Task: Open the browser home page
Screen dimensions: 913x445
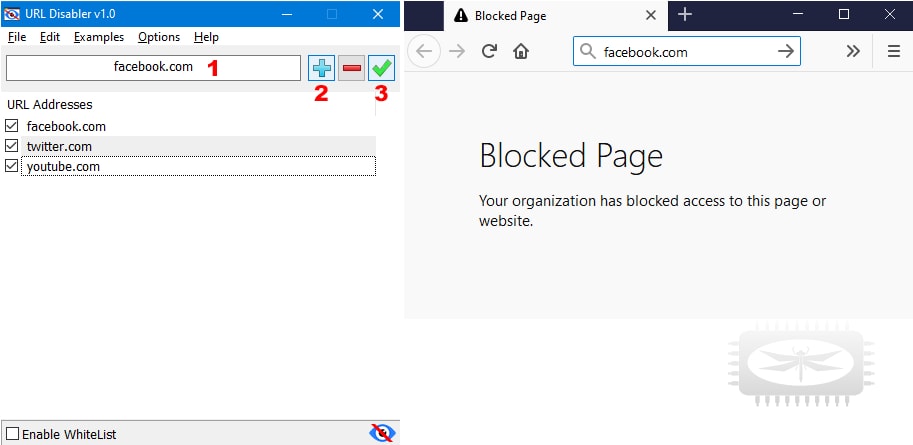Action: 521,51
